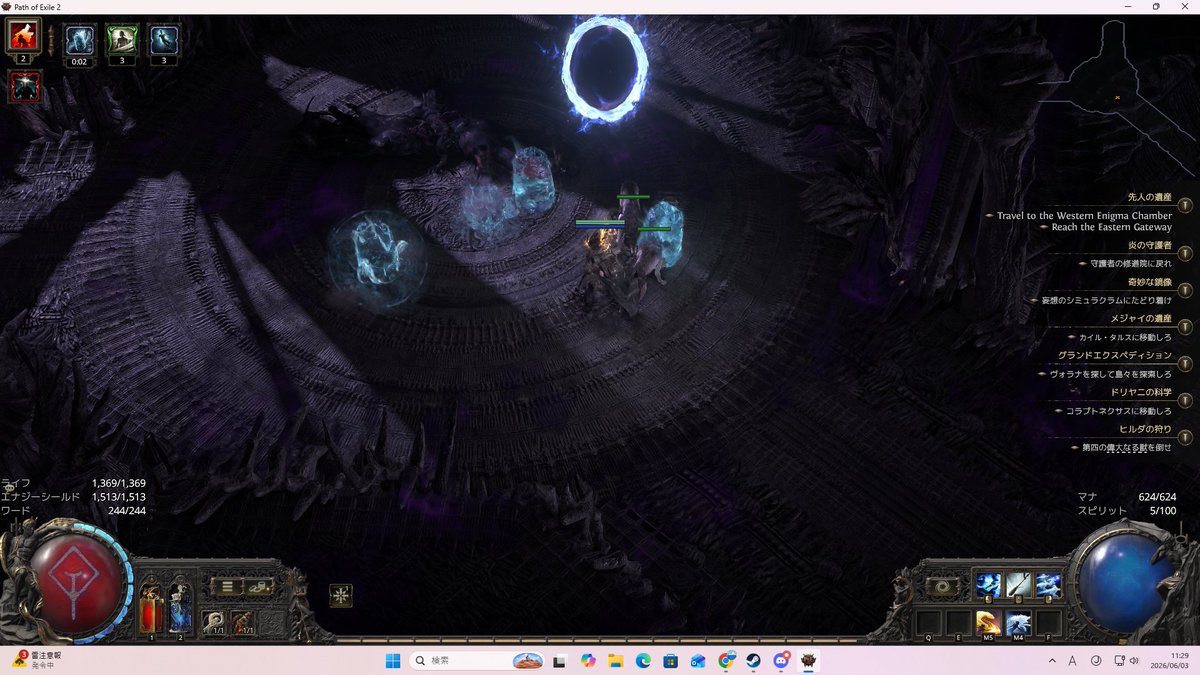Click the blue staff buff icon showing 3
Viewport: 1200px width, 675px height.
pos(164,40)
